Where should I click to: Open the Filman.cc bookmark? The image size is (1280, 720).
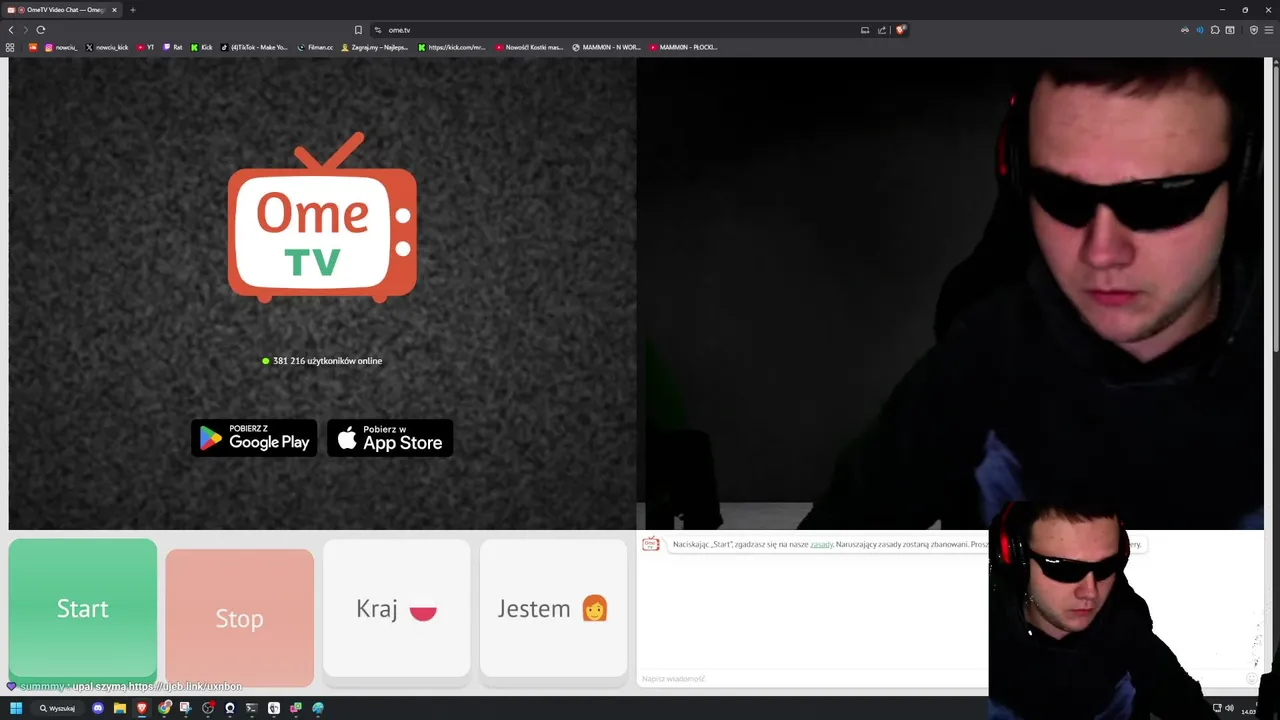coord(315,47)
